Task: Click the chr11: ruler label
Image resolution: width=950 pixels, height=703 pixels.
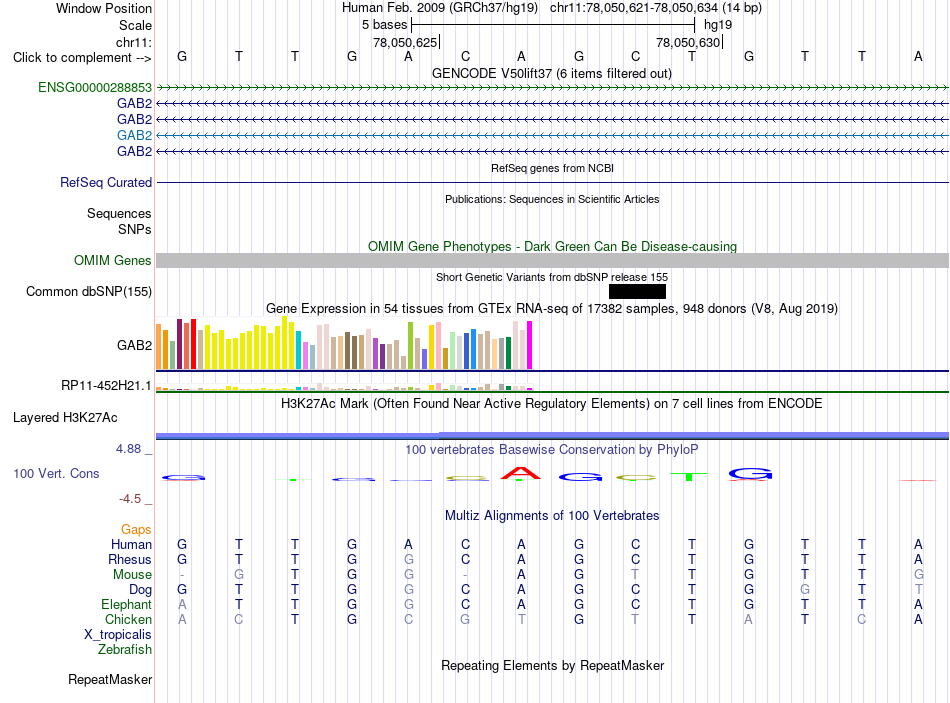Action: click(x=134, y=42)
